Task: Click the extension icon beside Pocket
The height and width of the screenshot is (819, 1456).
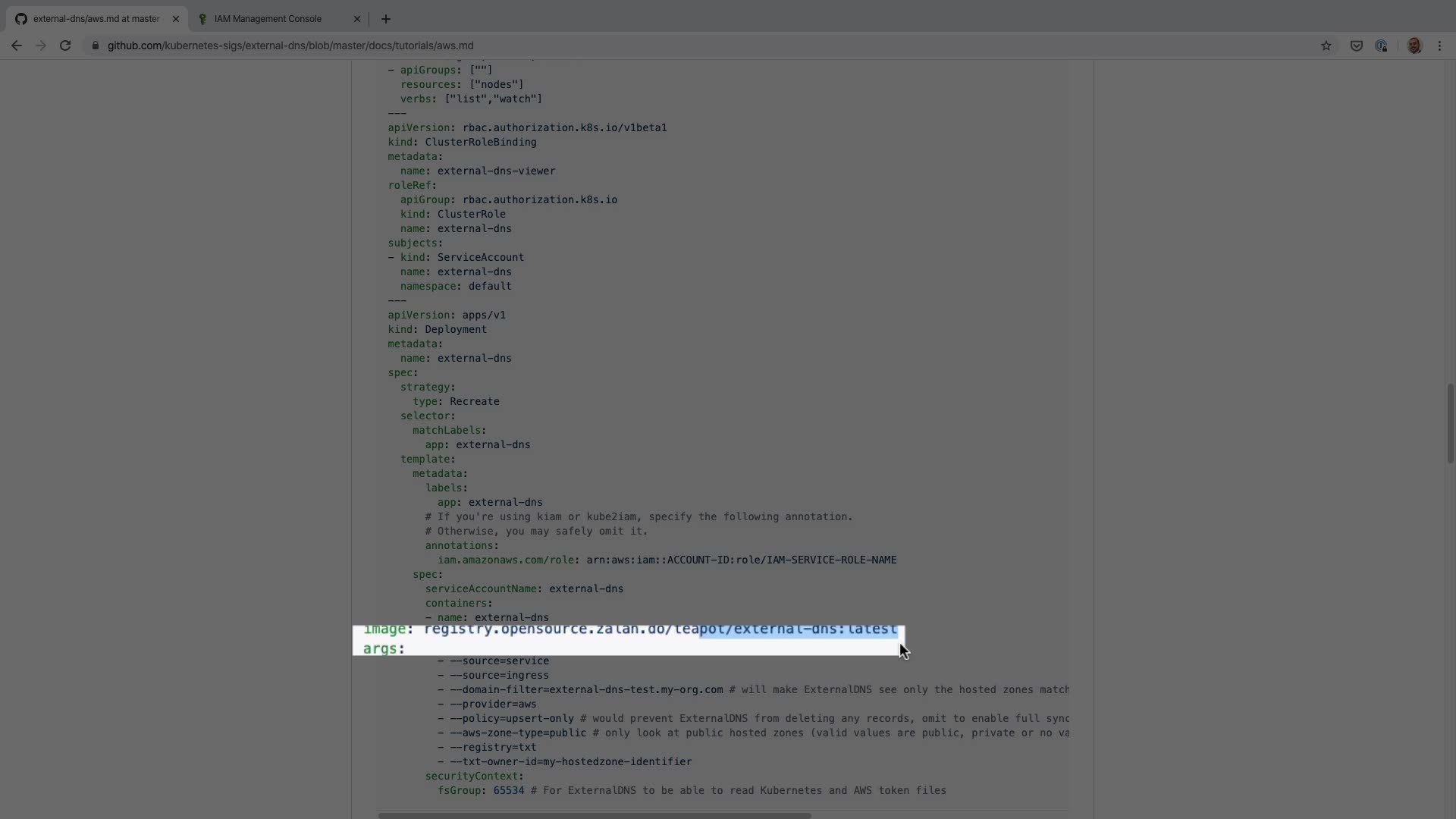Action: [1381, 45]
